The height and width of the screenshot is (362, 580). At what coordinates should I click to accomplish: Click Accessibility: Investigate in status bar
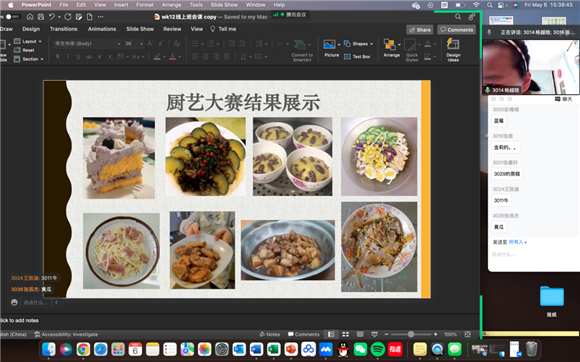click(66, 334)
